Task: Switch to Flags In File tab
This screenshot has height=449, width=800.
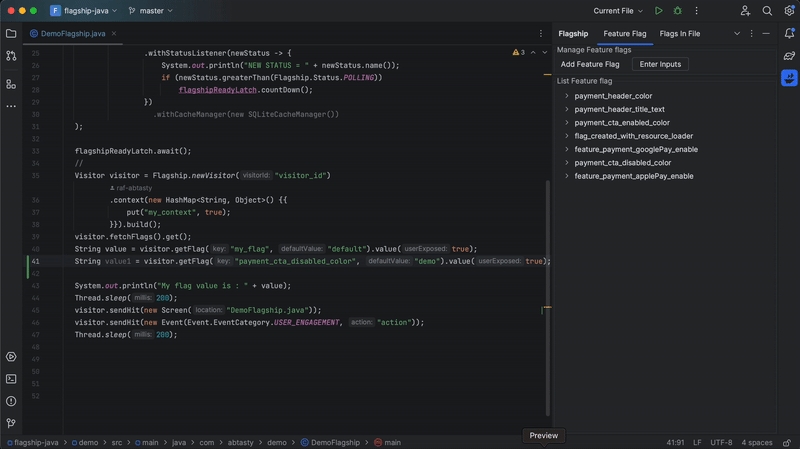Action: (679, 33)
